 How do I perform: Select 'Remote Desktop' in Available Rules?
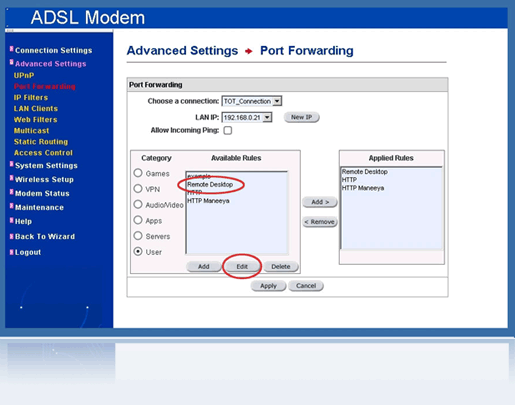[x=210, y=184]
